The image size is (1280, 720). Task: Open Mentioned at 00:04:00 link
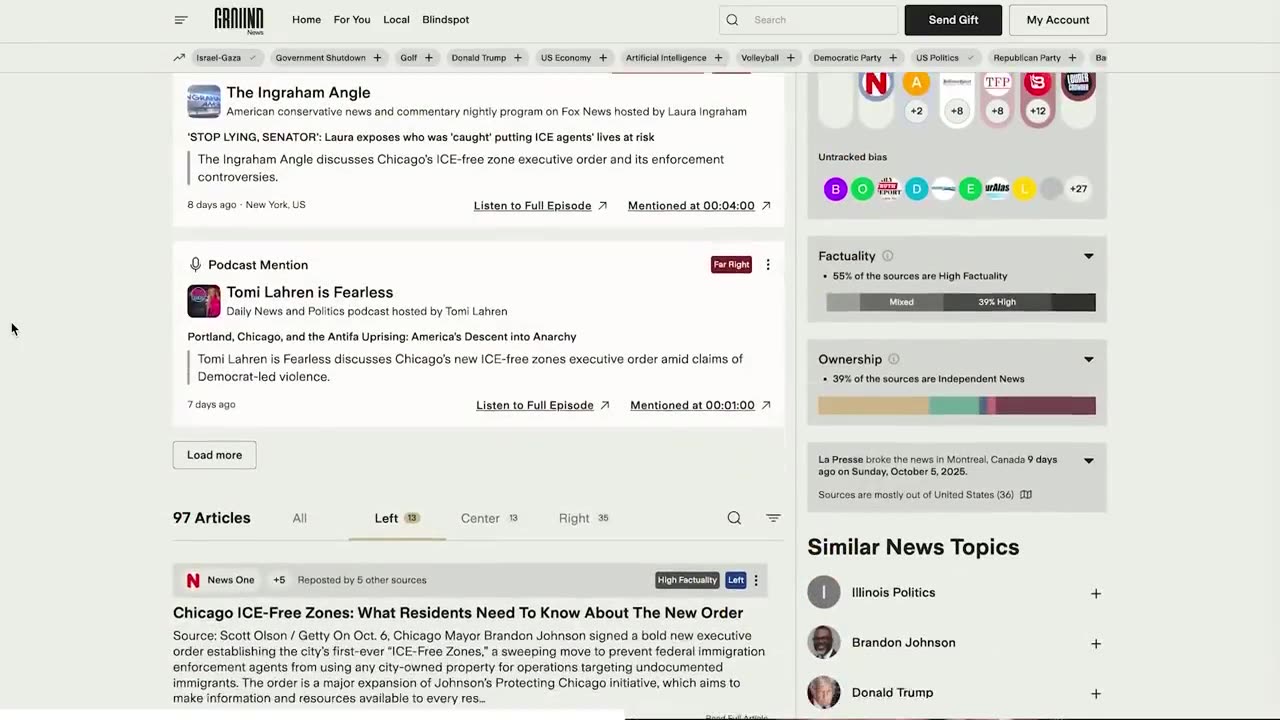pyautogui.click(x=699, y=205)
